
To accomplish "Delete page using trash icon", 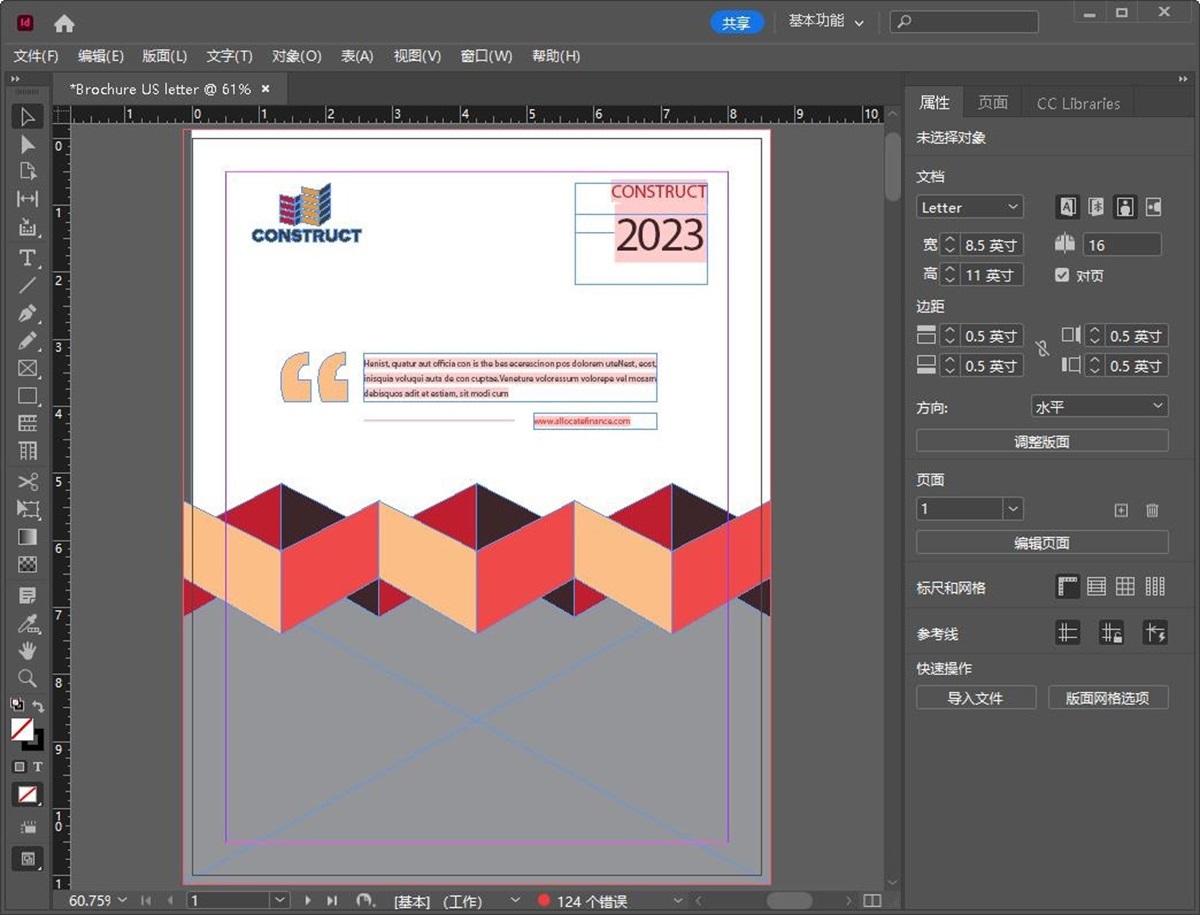I will (1152, 510).
